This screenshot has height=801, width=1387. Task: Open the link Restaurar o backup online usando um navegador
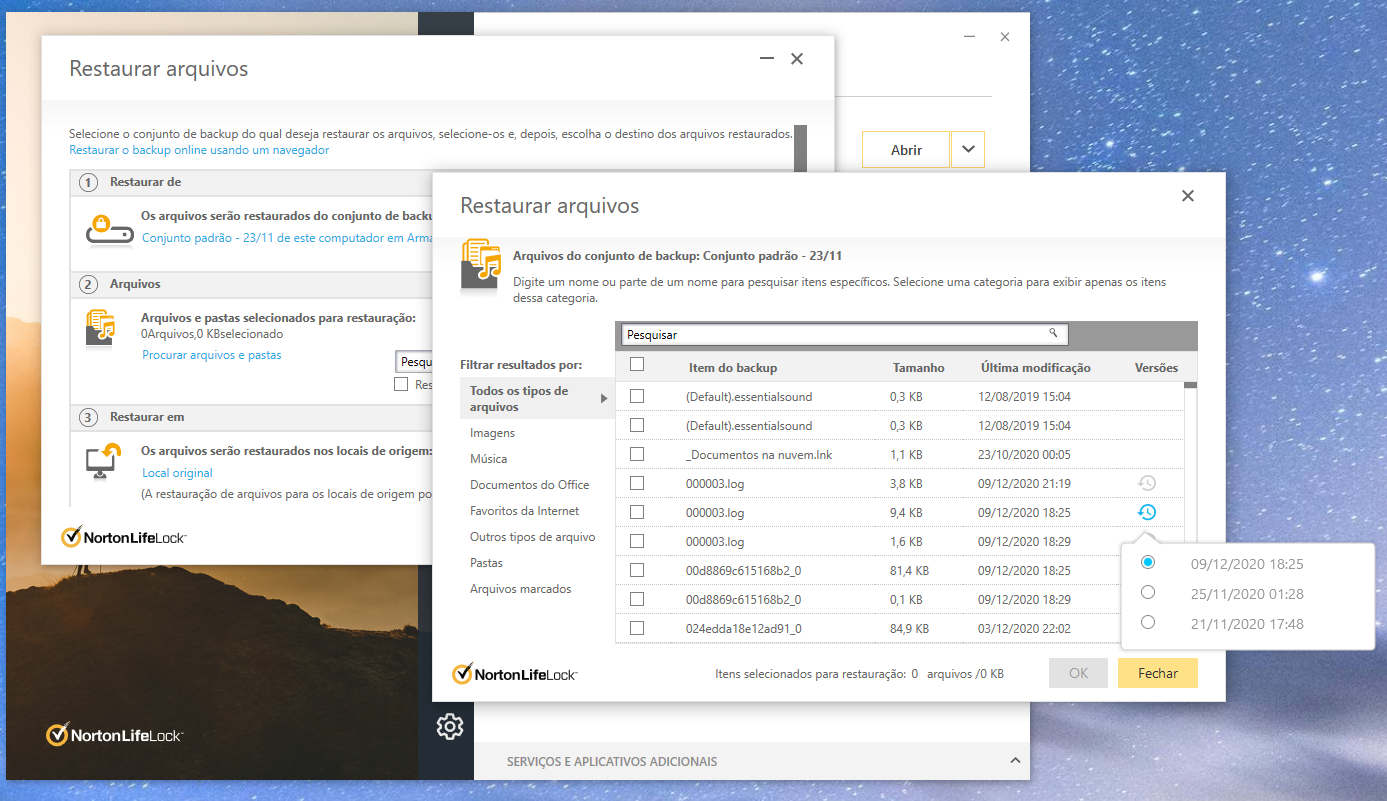coord(199,150)
